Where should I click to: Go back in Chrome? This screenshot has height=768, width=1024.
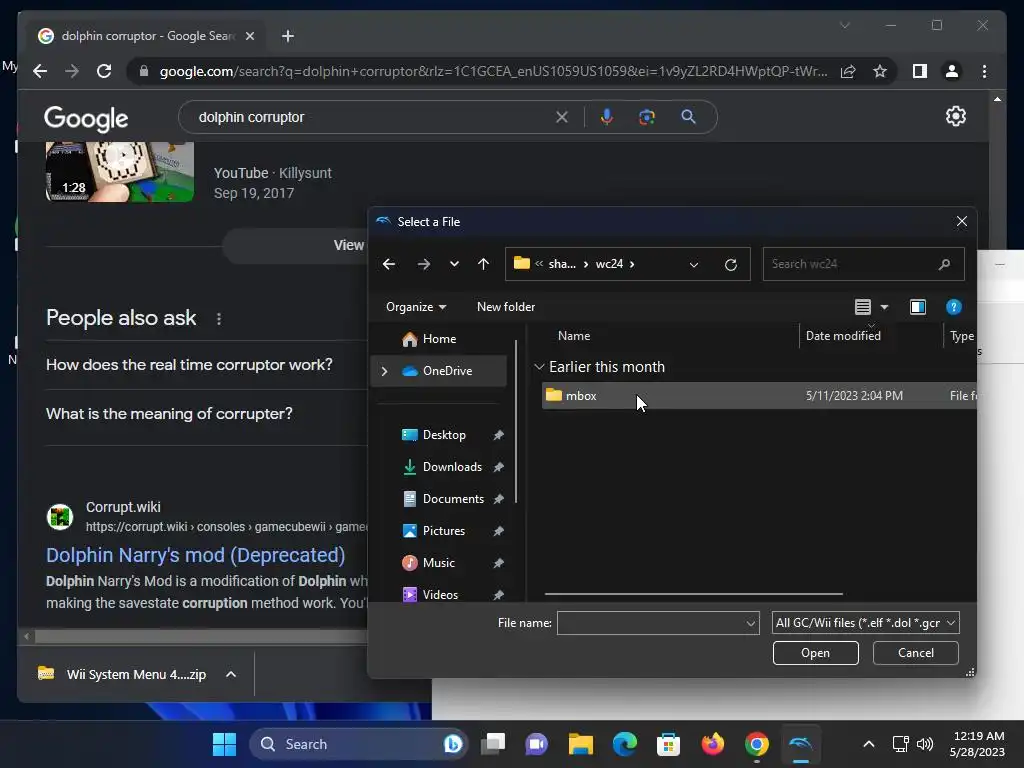point(40,71)
